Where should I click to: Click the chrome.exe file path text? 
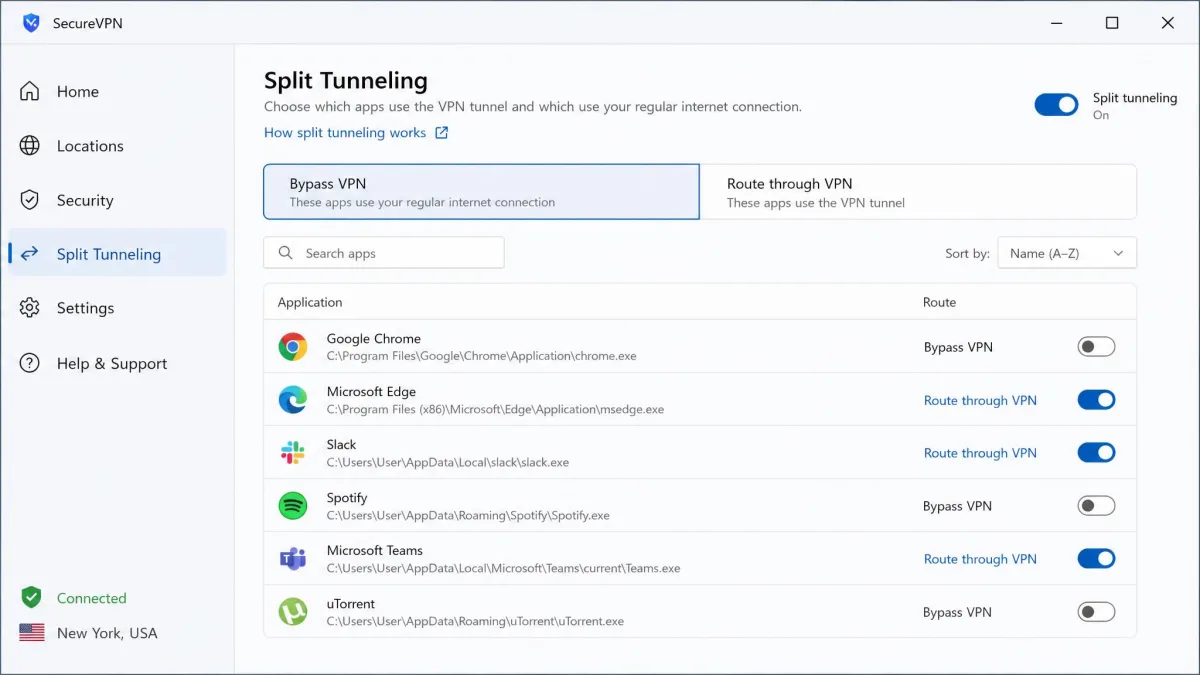(482, 356)
